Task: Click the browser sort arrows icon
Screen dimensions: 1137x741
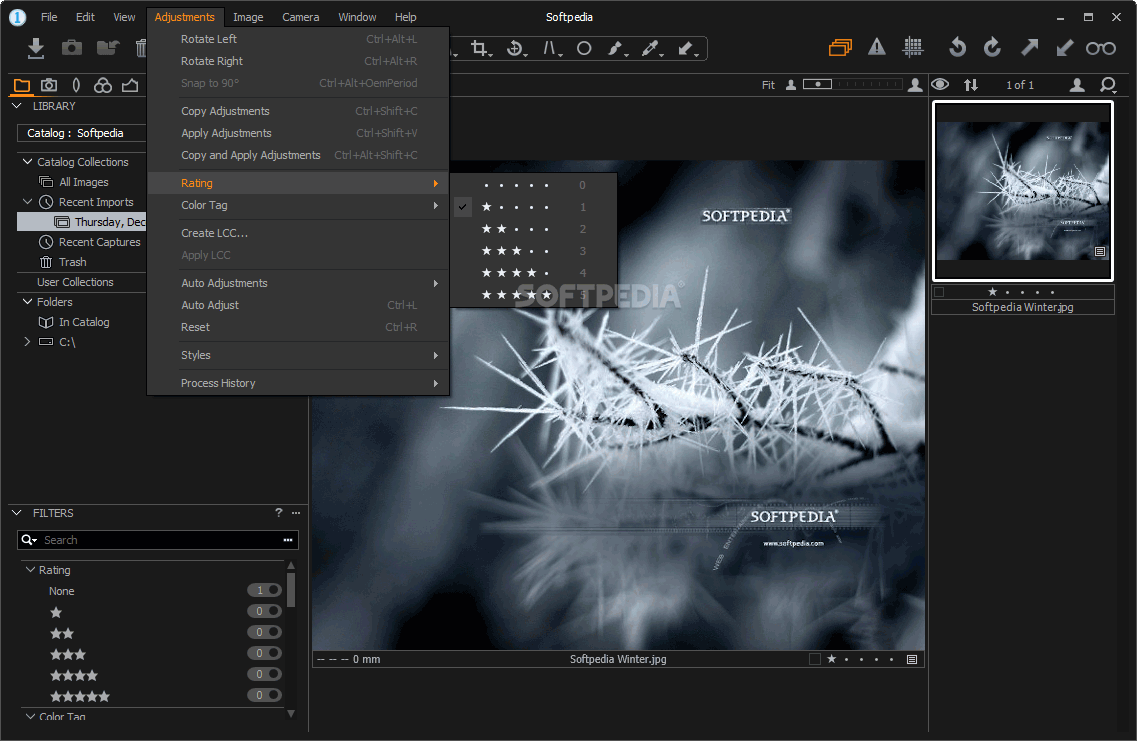Action: click(971, 85)
